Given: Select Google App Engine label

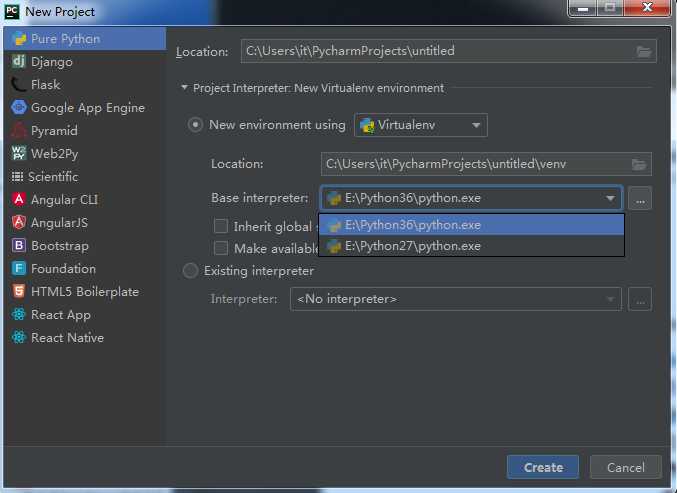Looking at the screenshot, I should click(x=88, y=107).
